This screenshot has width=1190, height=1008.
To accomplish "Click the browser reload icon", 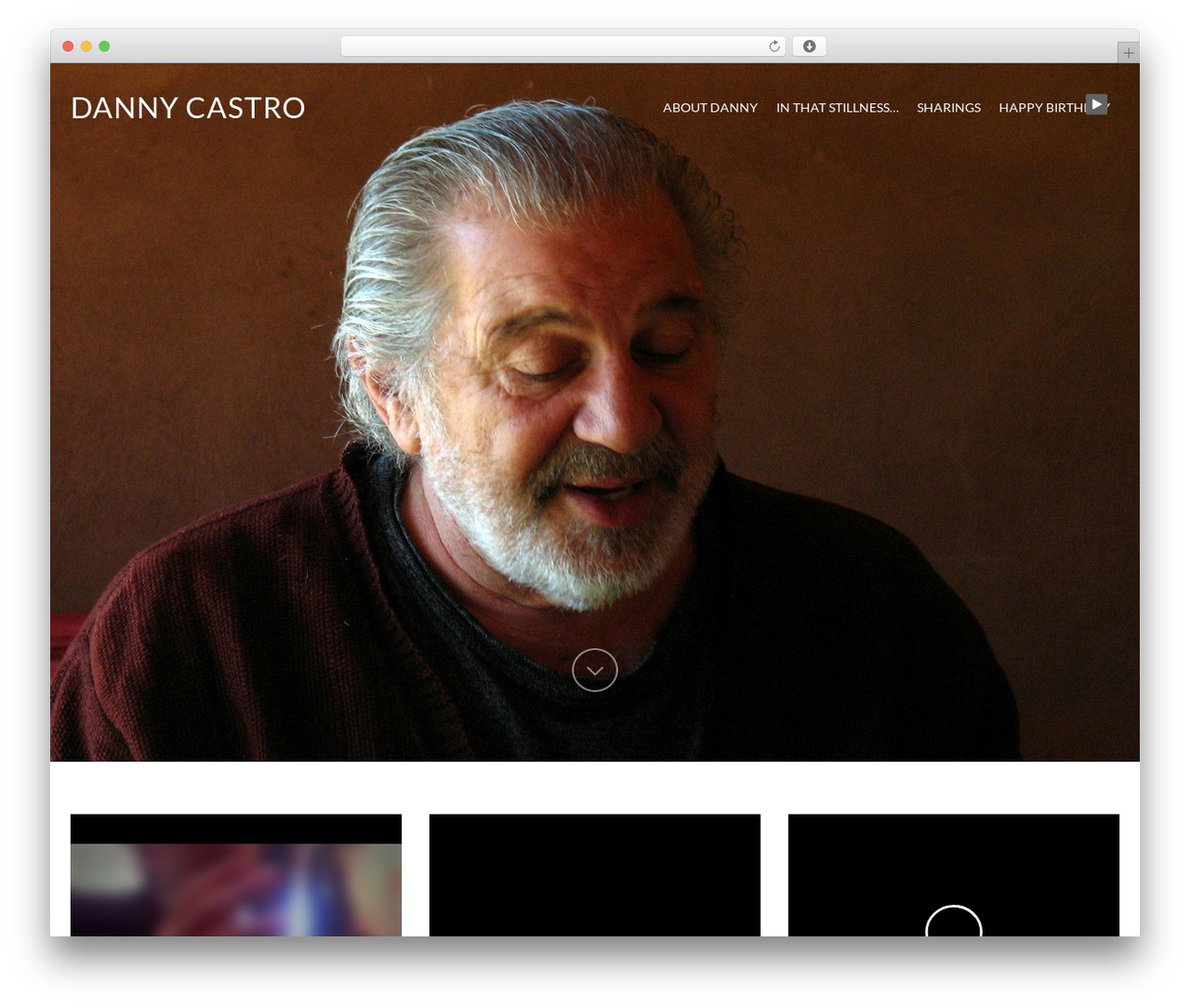I will coord(774,46).
